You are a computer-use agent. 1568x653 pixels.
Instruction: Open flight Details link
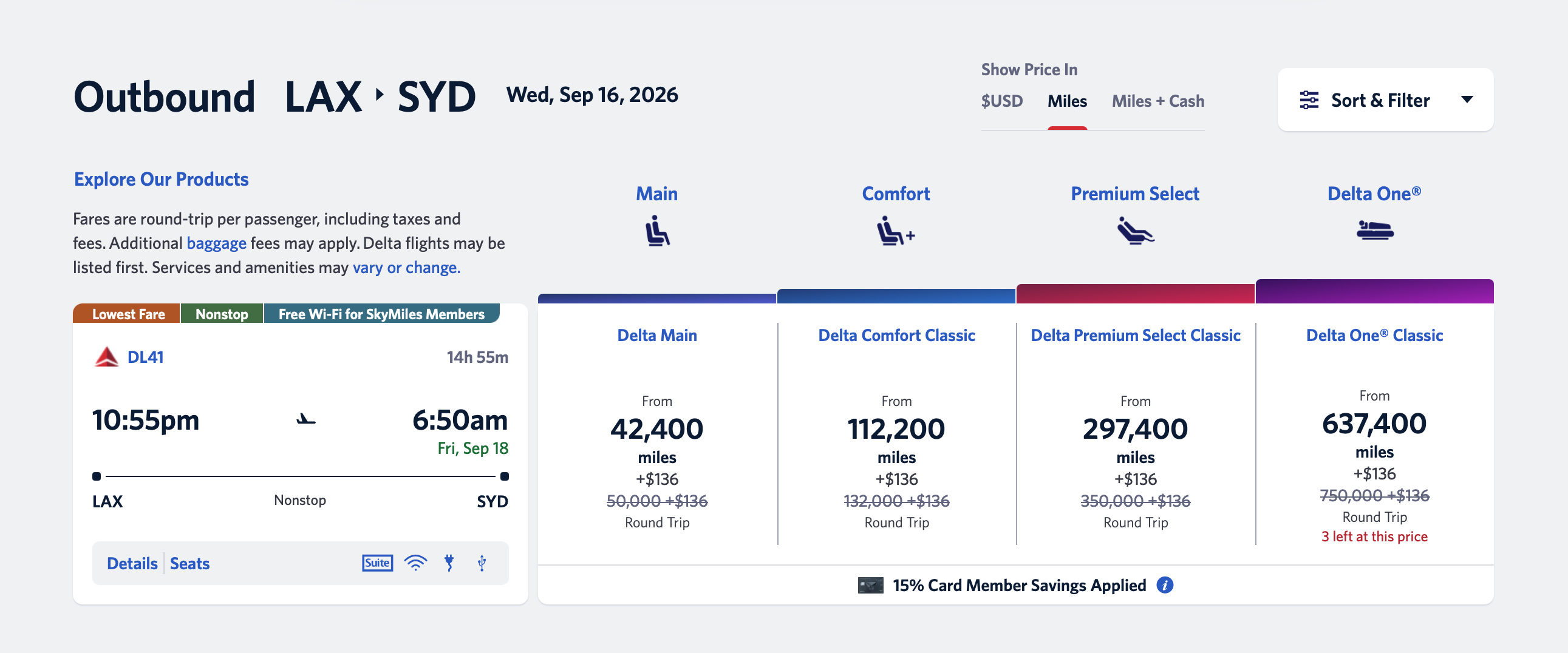point(132,564)
